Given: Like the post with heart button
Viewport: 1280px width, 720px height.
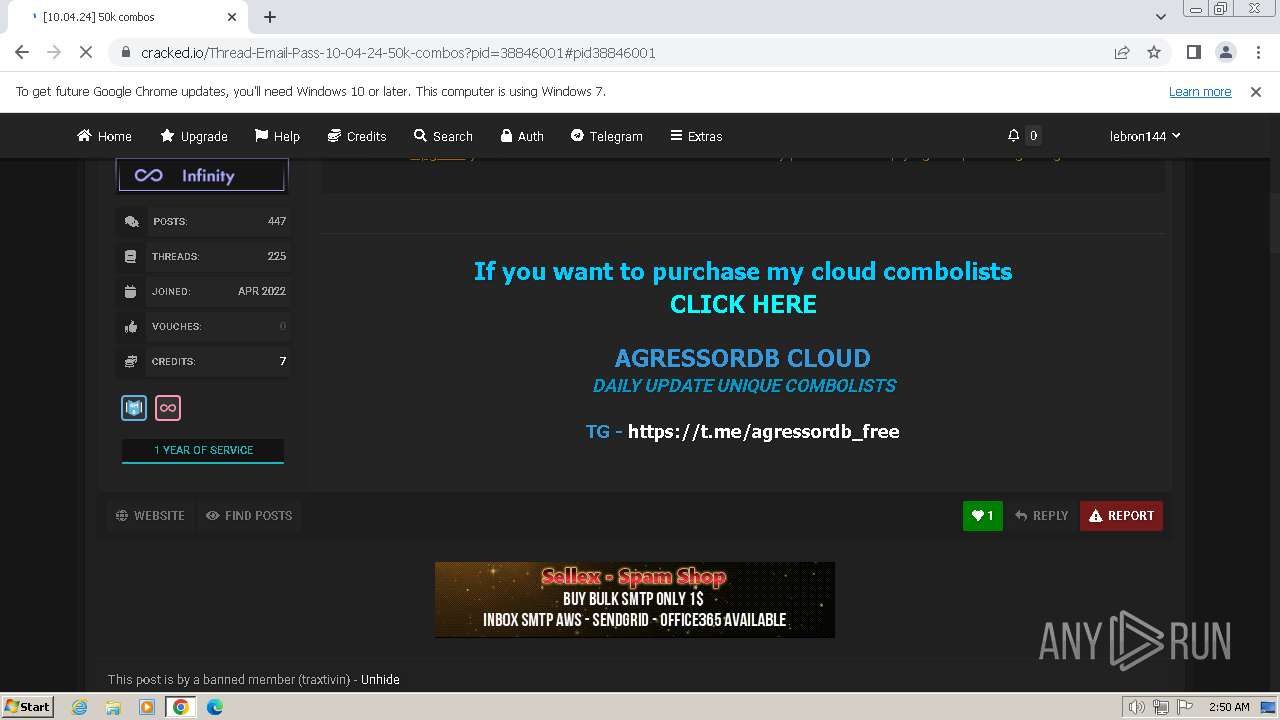Looking at the screenshot, I should [983, 515].
